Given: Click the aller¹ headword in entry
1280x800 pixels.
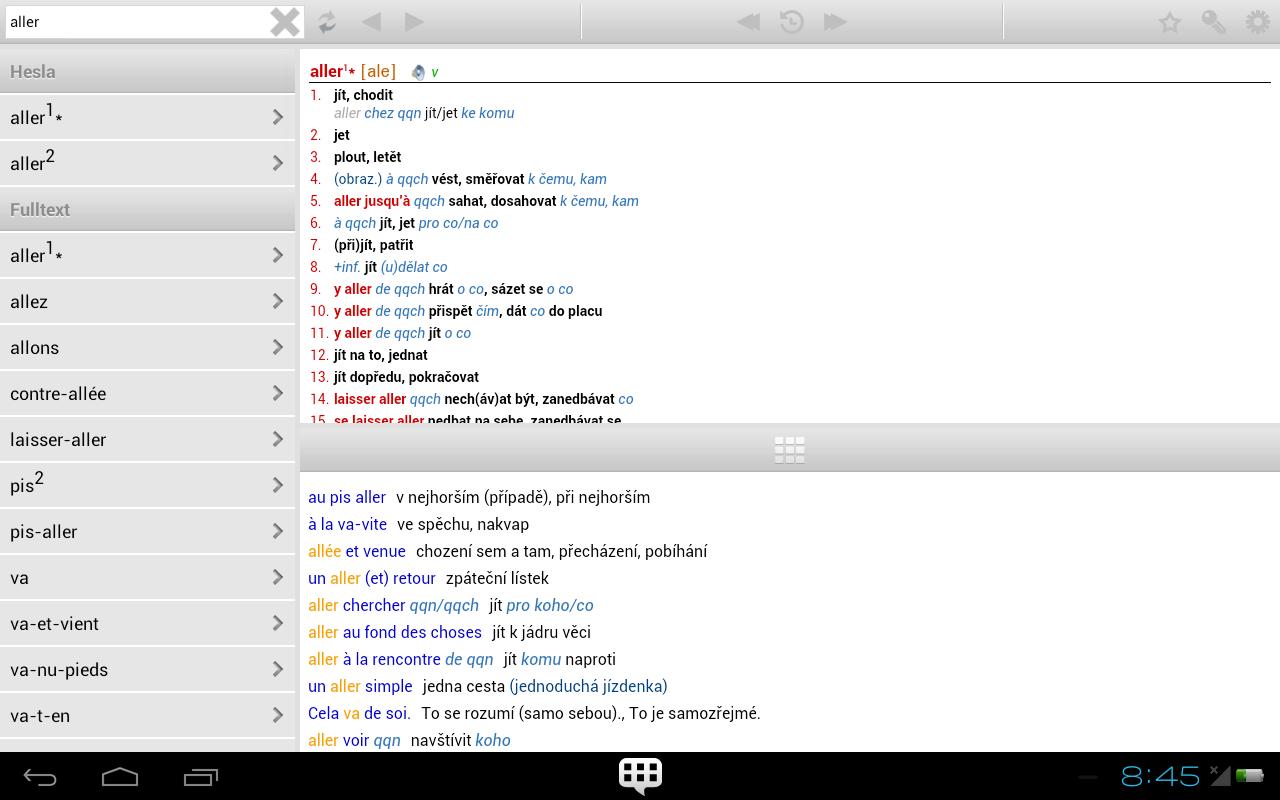Looking at the screenshot, I should coord(332,71).
